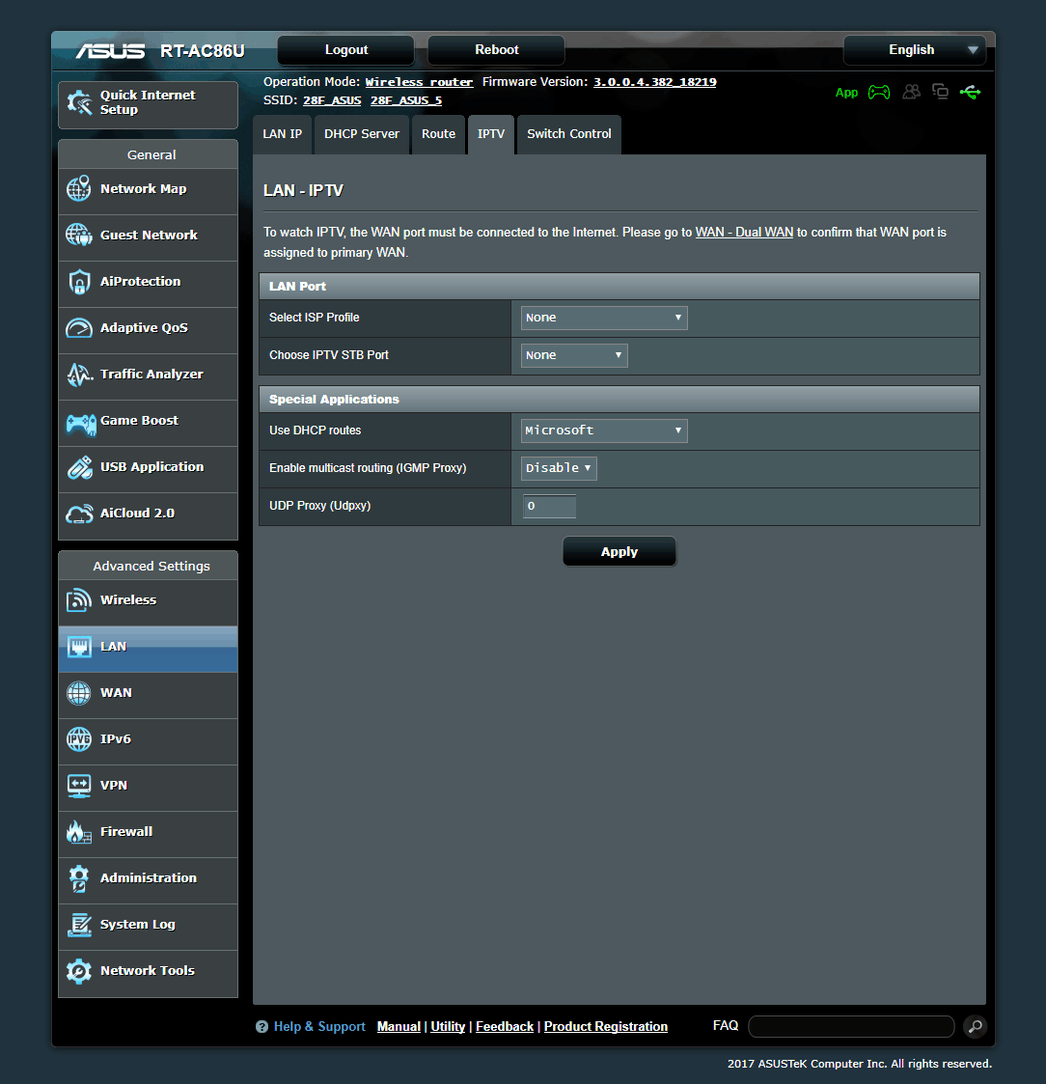Click the Traffic Analyzer waveform icon
This screenshot has height=1084, width=1046.
79,374
